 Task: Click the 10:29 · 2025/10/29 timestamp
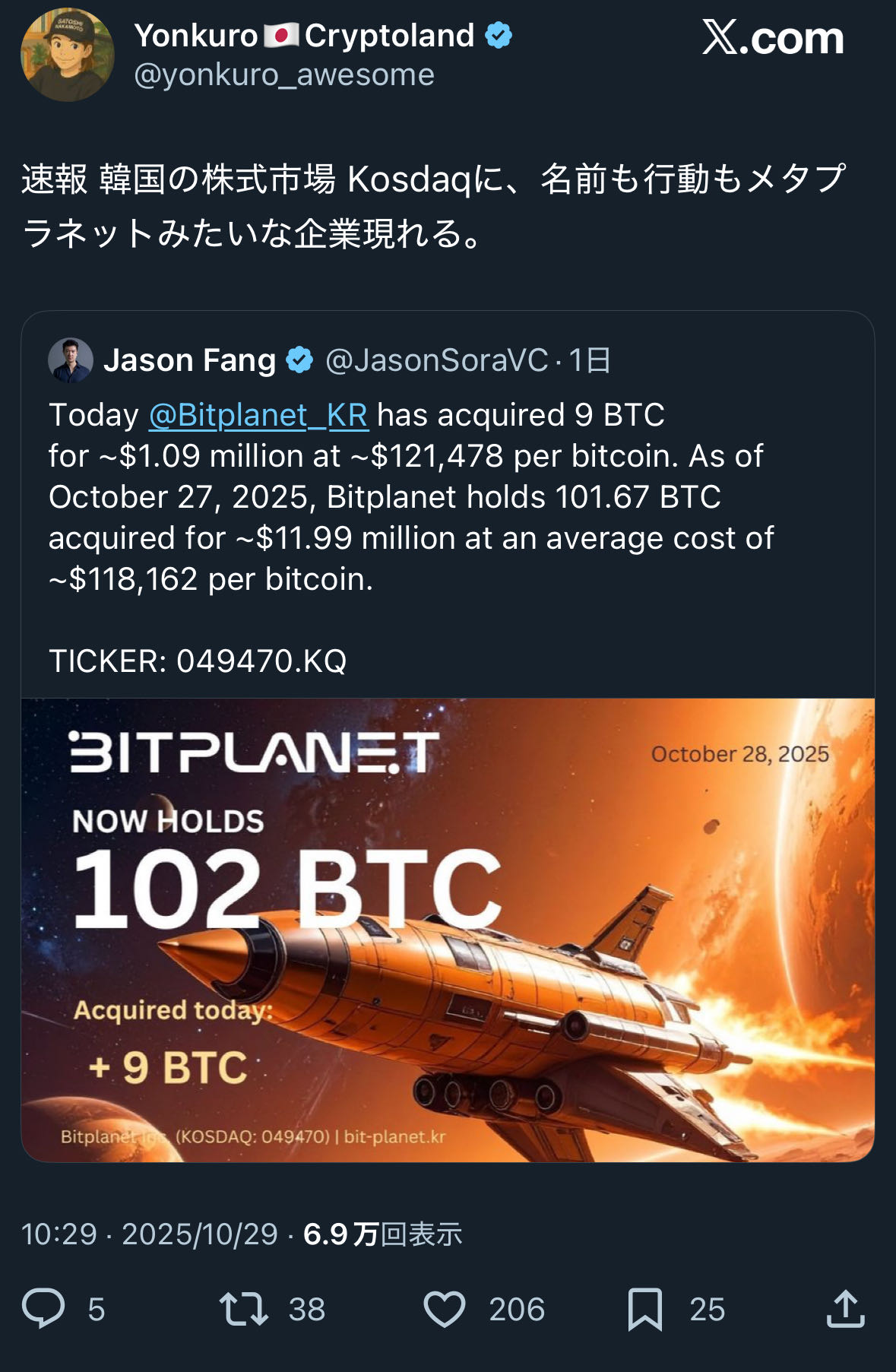point(150,1234)
